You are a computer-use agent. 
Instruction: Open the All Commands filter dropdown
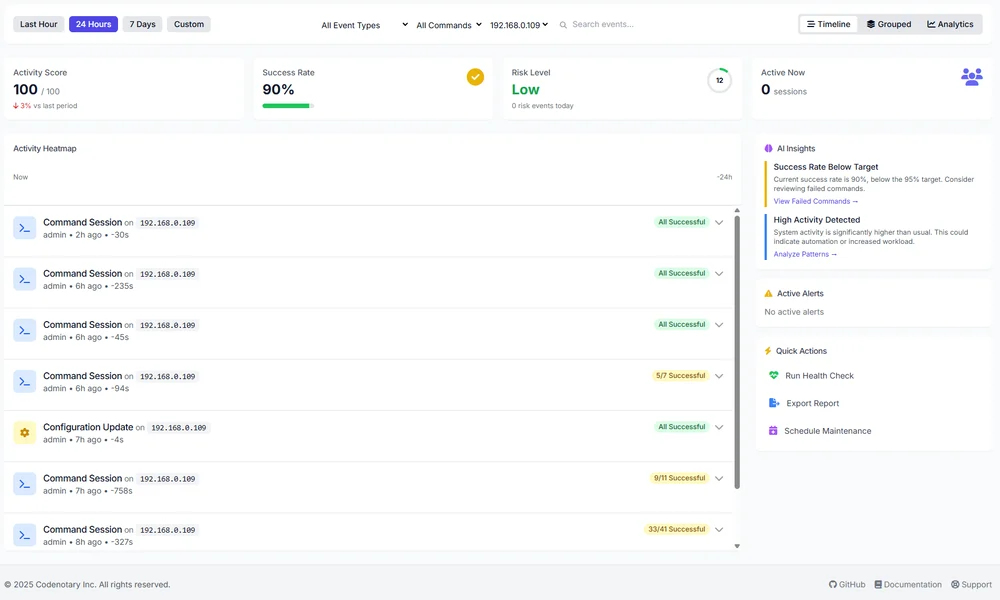click(448, 25)
